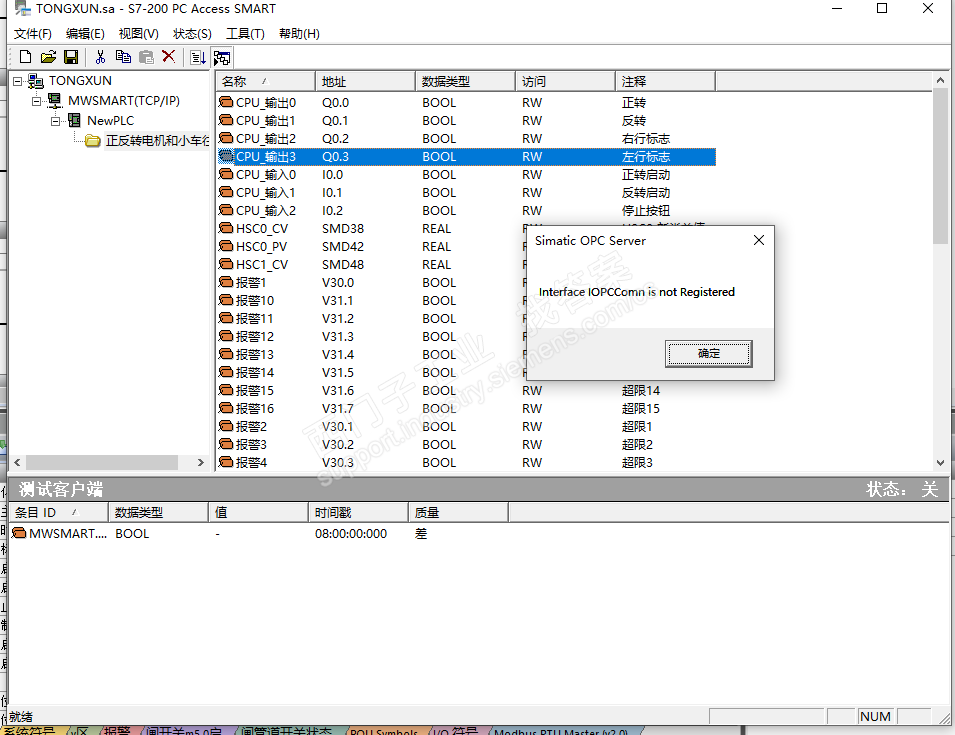Screen dimensions: 955x735
Task: Collapse the MWSMART(TCP/IP) tree node
Action: (x=37, y=101)
